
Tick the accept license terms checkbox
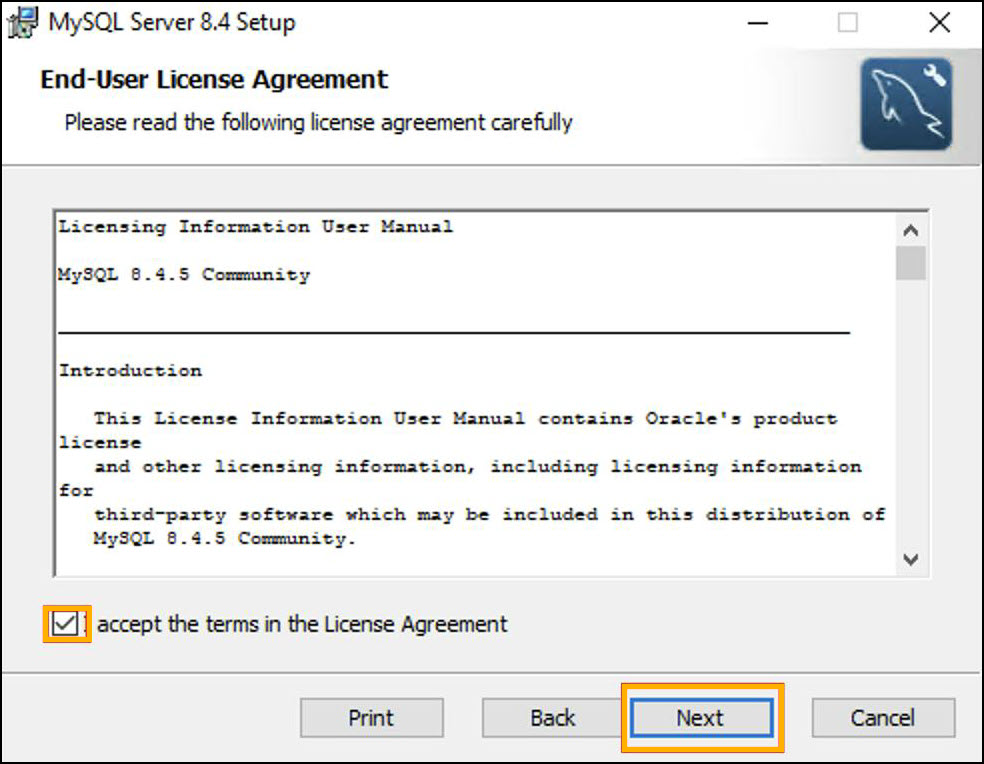[x=66, y=624]
